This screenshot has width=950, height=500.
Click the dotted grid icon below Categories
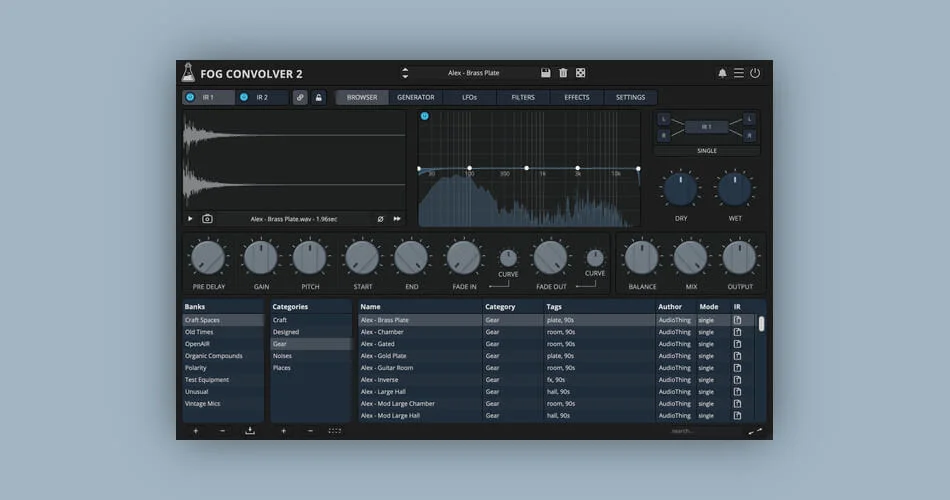[x=335, y=431]
